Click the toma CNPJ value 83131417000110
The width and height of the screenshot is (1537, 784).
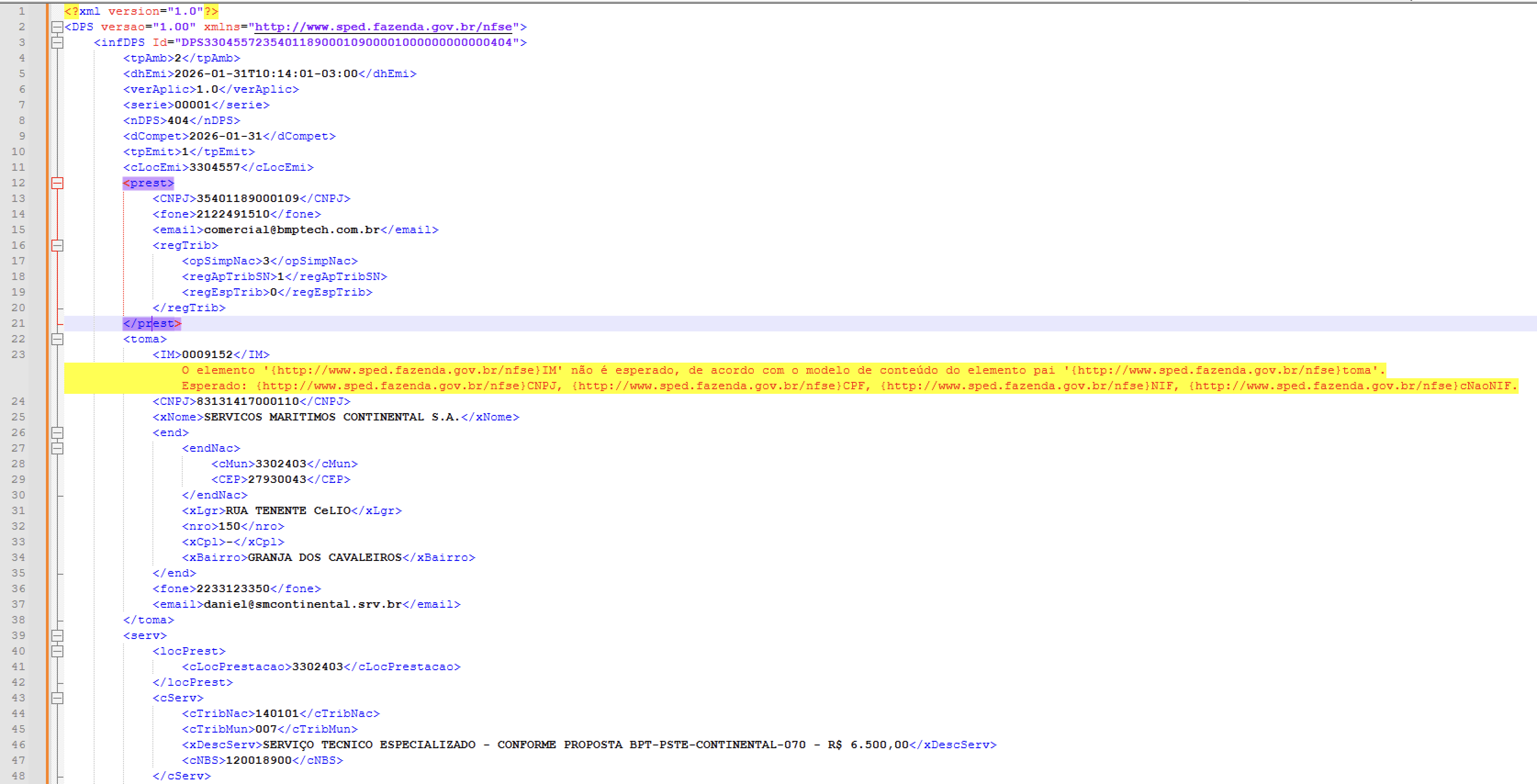click(x=247, y=402)
